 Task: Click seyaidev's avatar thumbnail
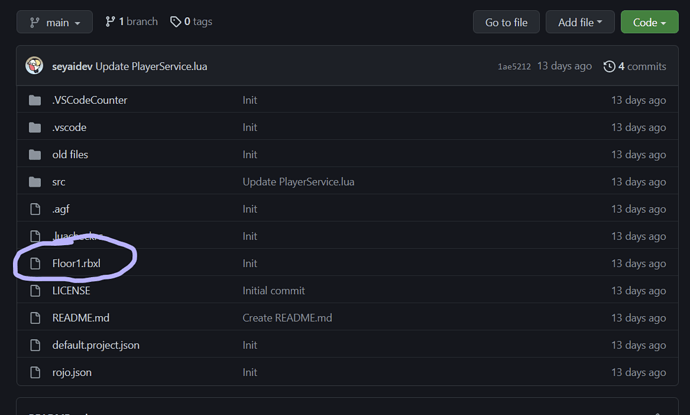(x=34, y=66)
